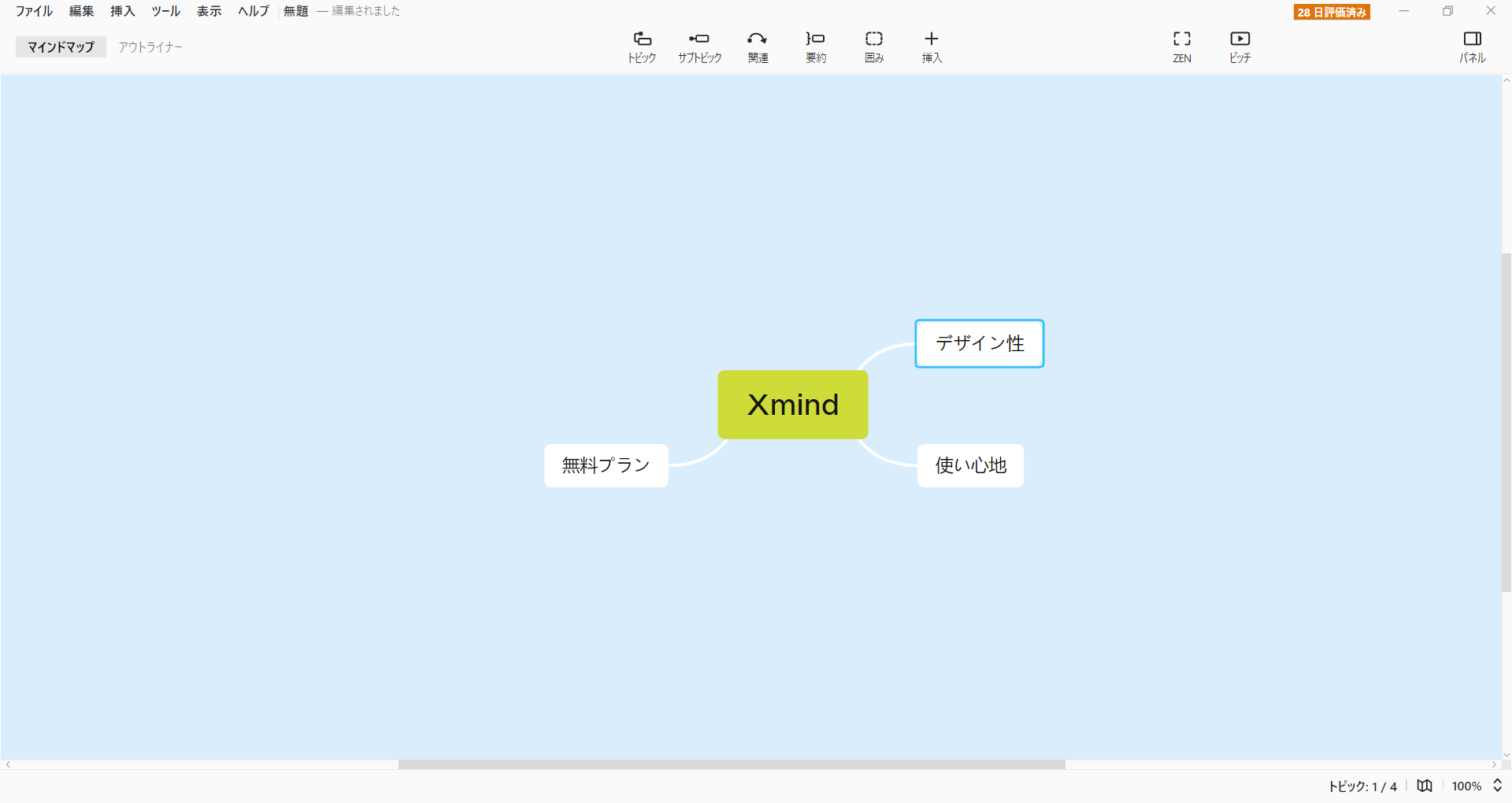
Task: Switch to the アウトライナー tab
Action: 150,47
